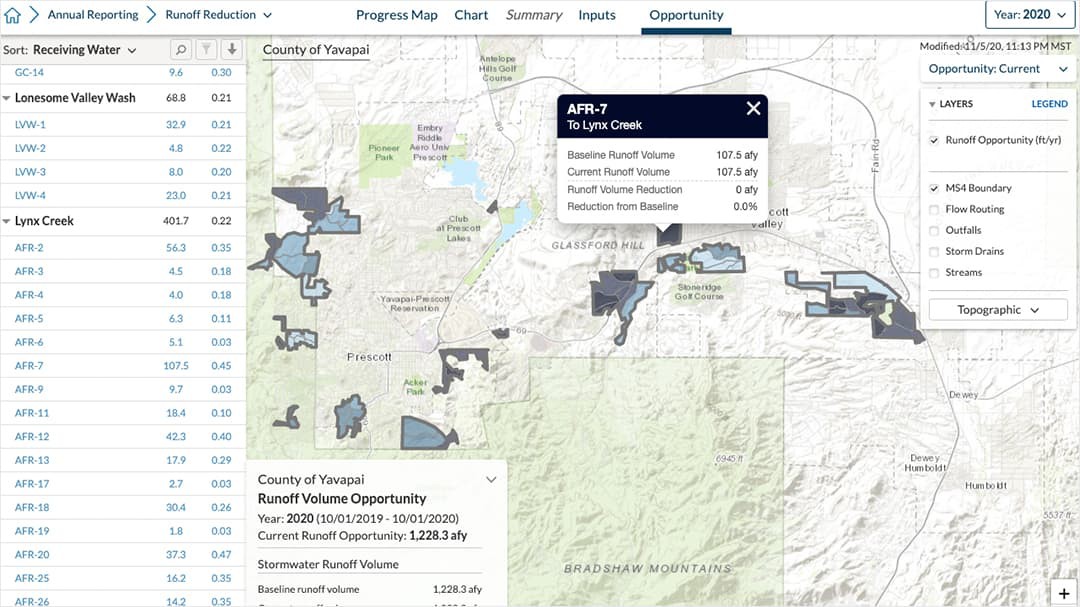
Task: Select catchment AFR-9
Action: [123, 389]
